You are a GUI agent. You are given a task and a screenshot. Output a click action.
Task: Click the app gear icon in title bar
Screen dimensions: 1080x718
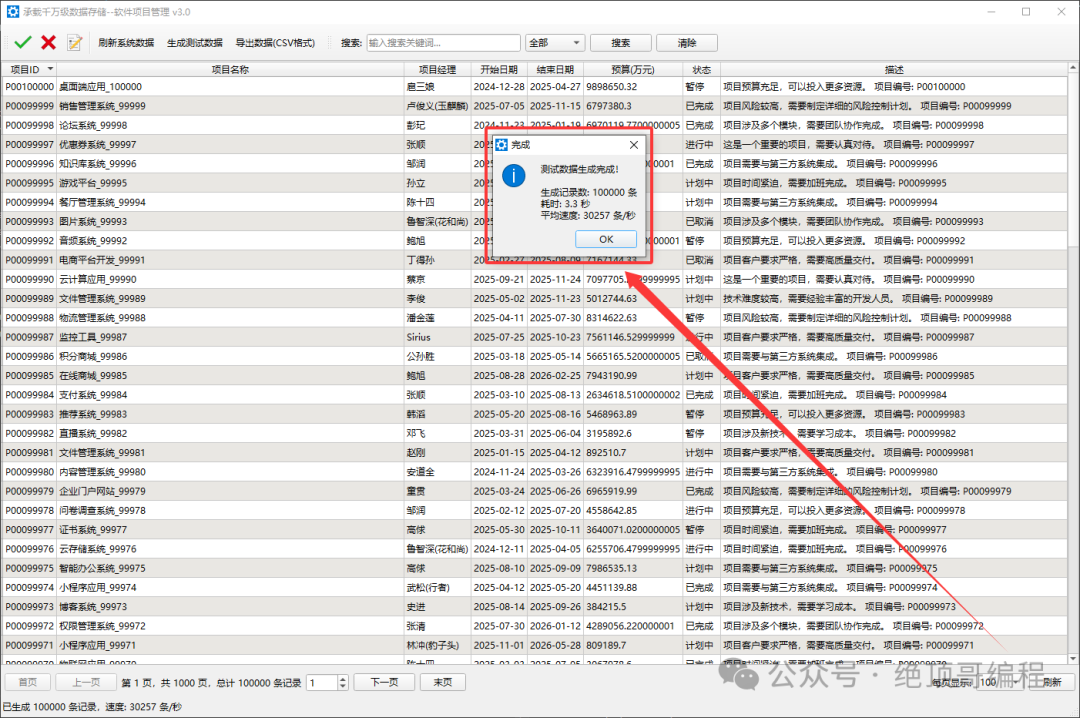(12, 12)
